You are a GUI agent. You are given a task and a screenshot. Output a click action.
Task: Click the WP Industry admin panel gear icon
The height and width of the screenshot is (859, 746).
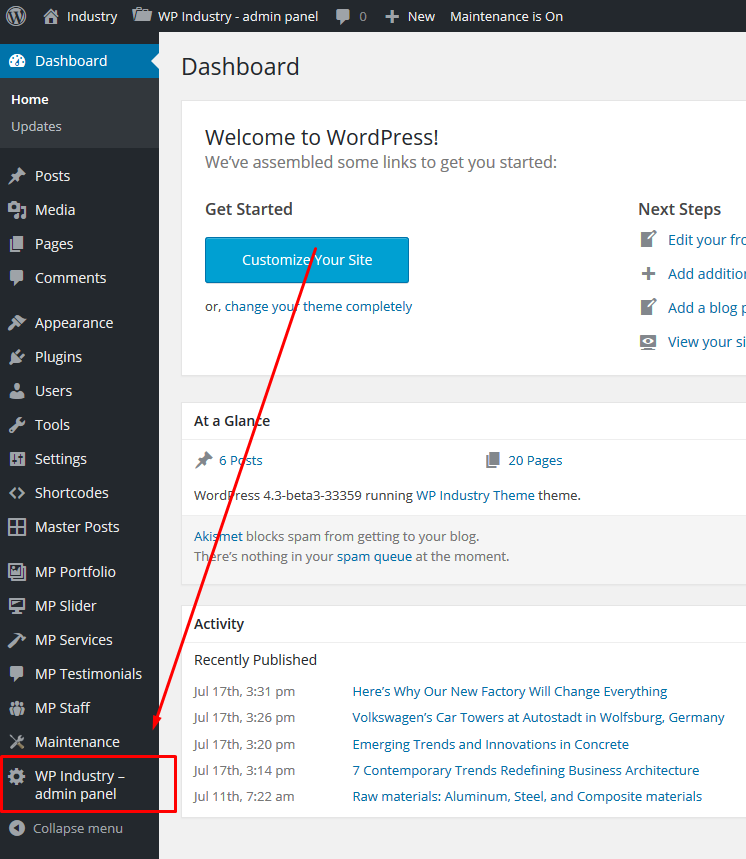17,776
